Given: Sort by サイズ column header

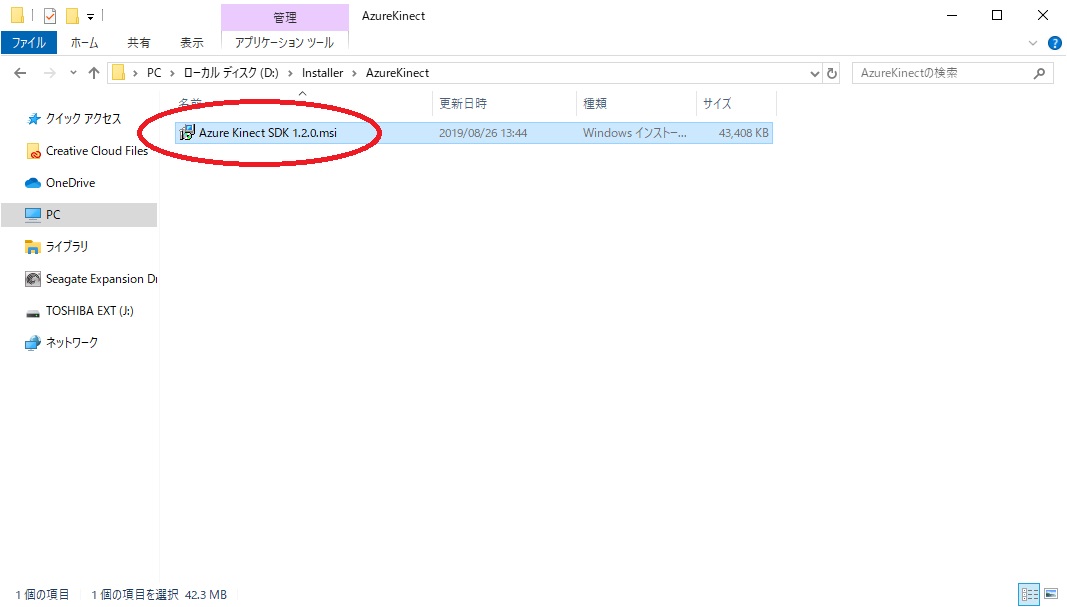Looking at the screenshot, I should point(717,103).
